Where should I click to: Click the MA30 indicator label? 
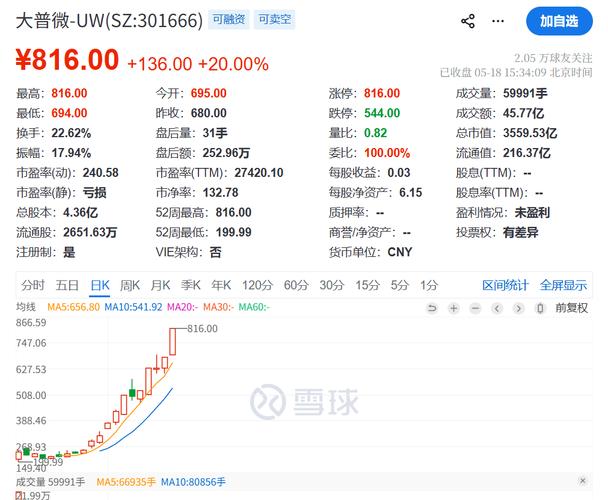click(218, 307)
